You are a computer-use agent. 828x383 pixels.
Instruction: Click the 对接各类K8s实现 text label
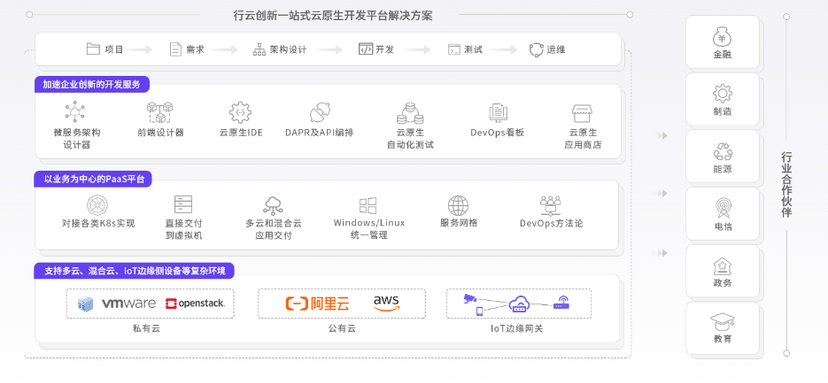(98, 223)
